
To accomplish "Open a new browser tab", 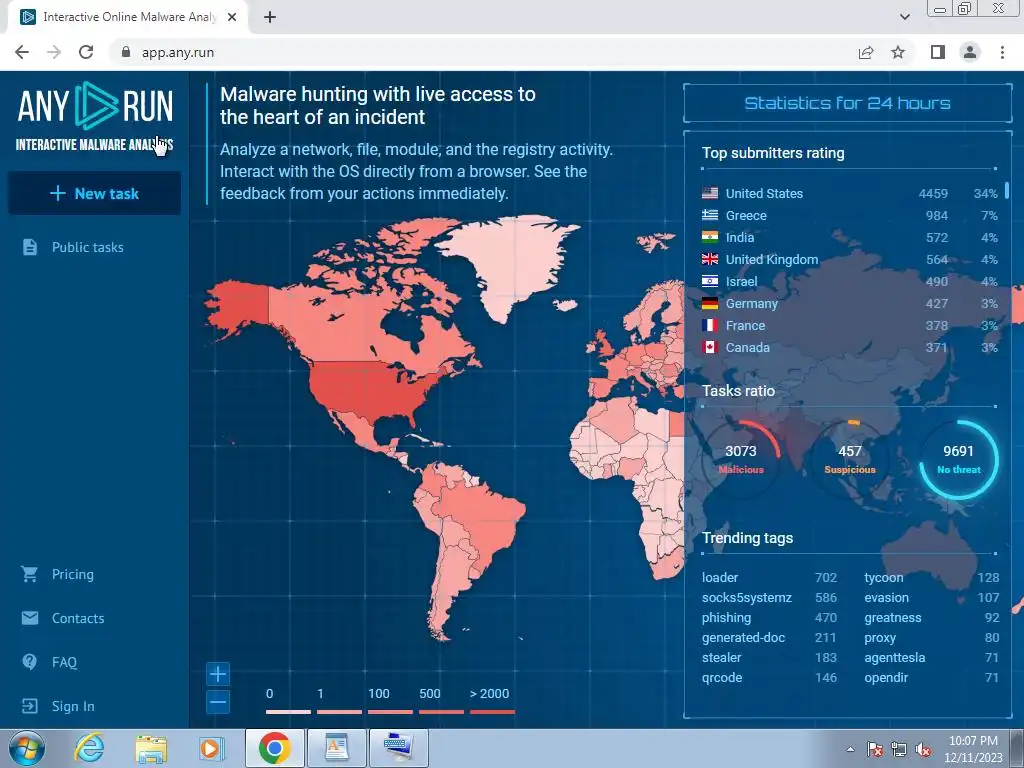I will (270, 17).
